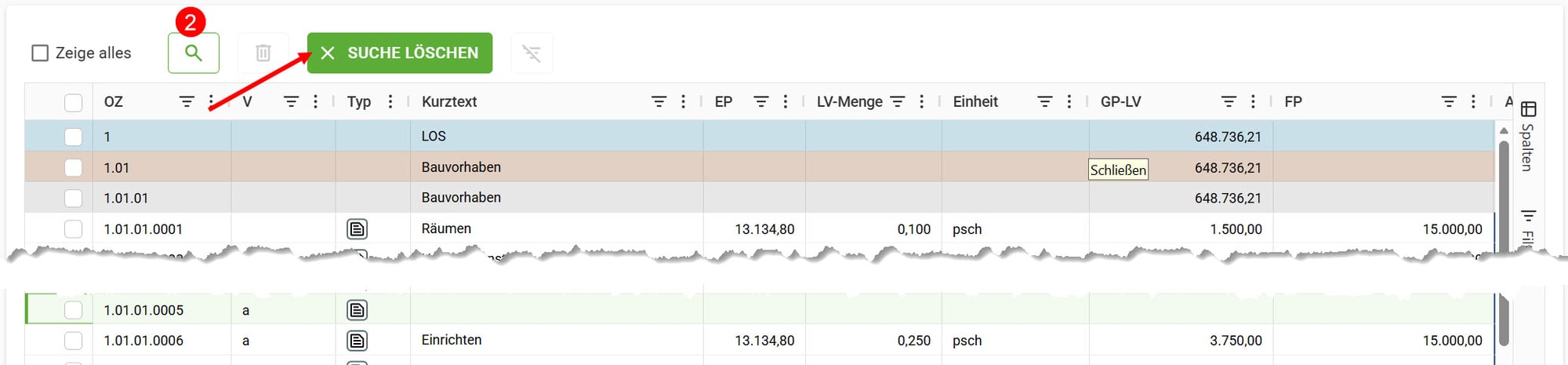This screenshot has width=1568, height=365.
Task: Open the Kurztext column filter icon
Action: click(659, 102)
